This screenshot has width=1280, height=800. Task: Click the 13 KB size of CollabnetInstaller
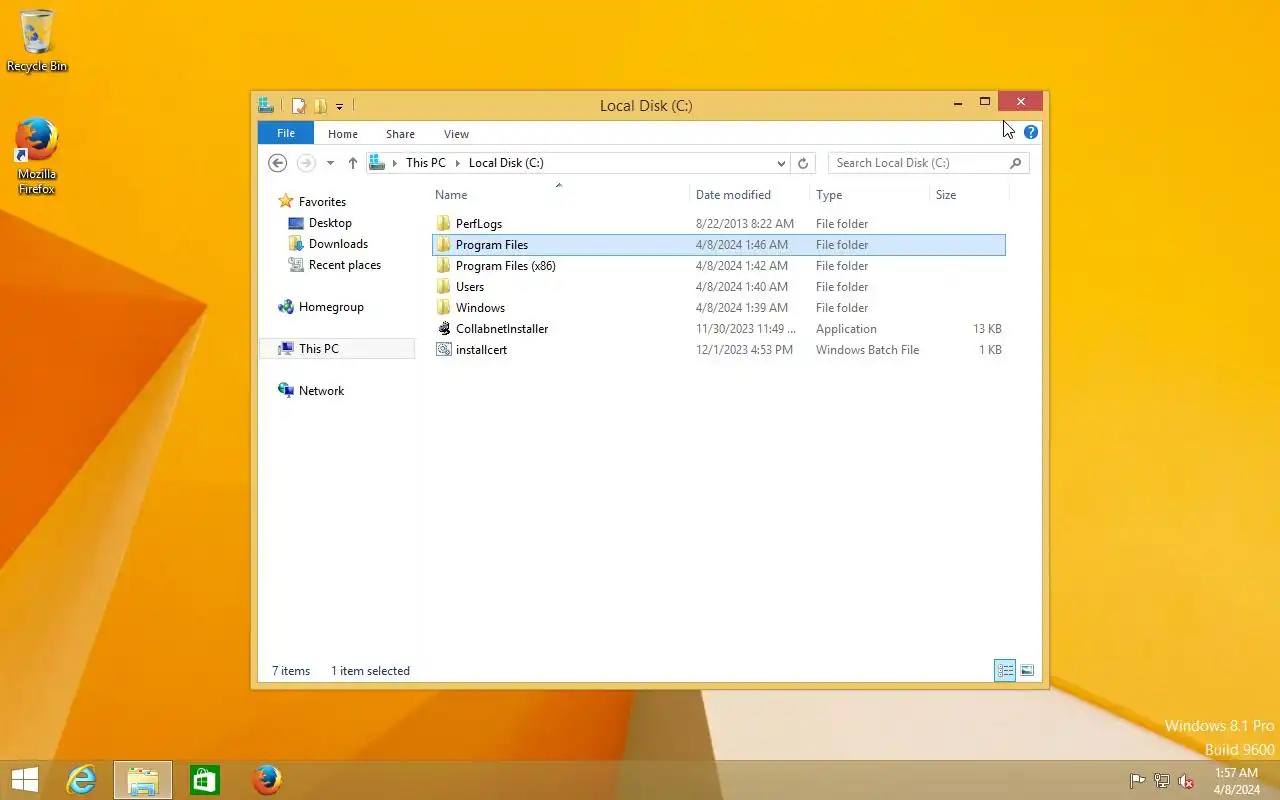(x=987, y=329)
